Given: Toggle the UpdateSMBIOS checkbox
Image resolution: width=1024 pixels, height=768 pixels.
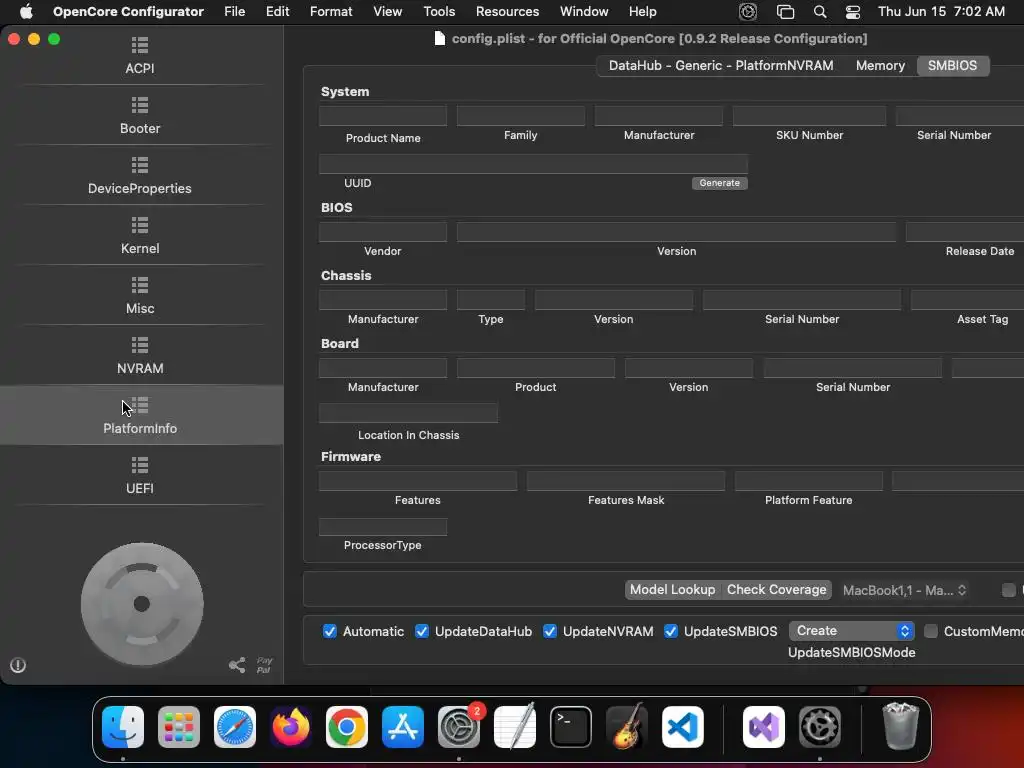Looking at the screenshot, I should pyautogui.click(x=671, y=632).
